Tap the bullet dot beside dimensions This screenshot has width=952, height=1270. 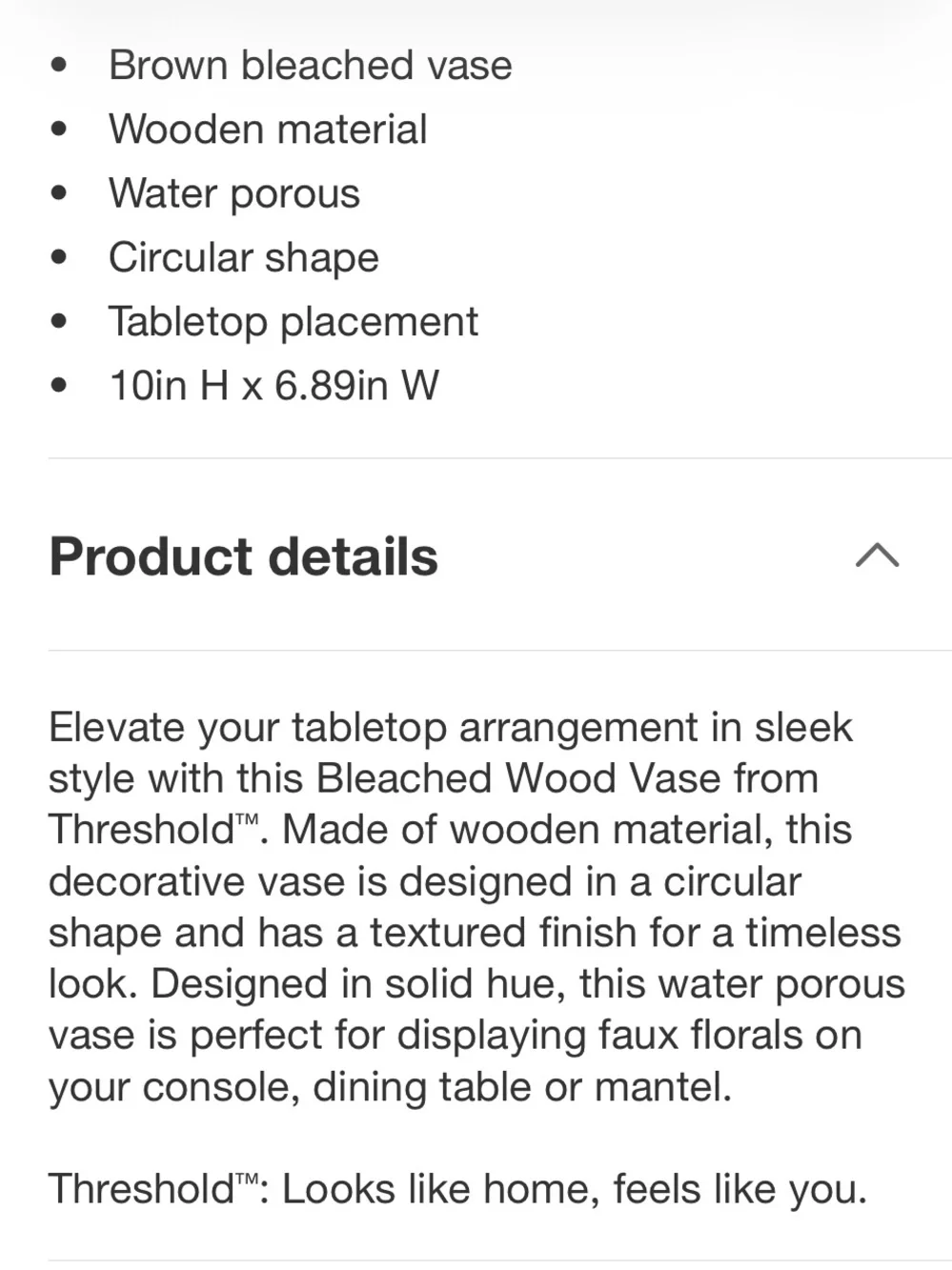point(59,386)
